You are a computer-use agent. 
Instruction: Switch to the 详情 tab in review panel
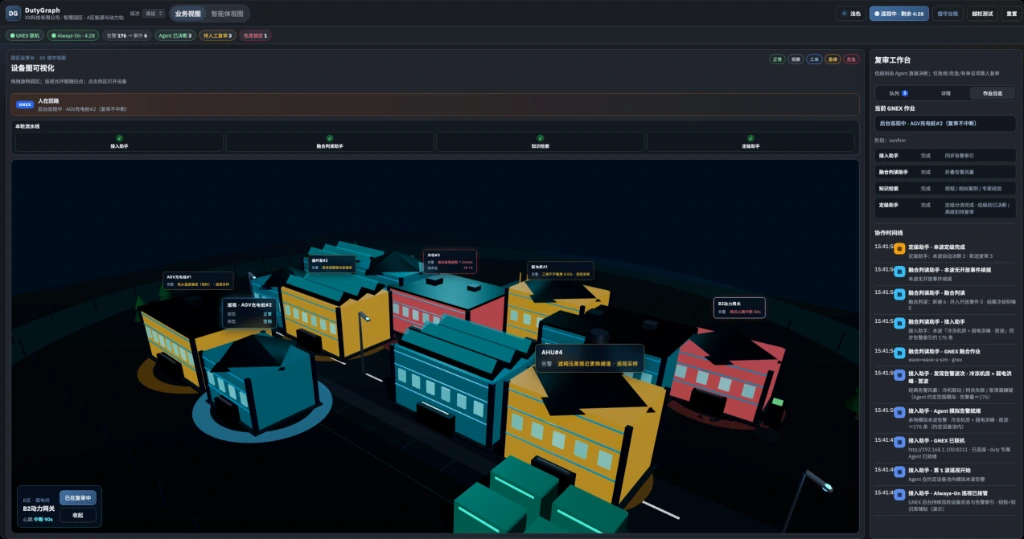click(x=946, y=93)
